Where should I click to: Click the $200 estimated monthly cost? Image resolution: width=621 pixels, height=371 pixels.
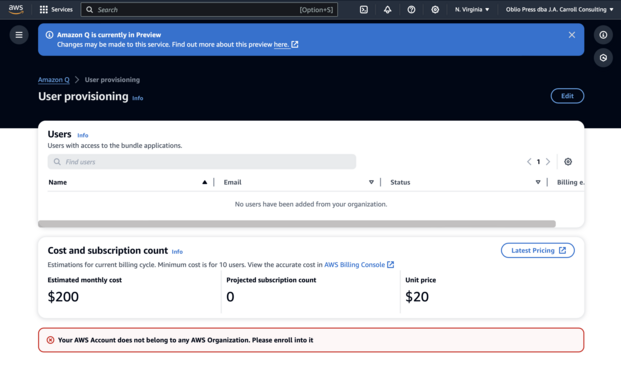click(63, 297)
